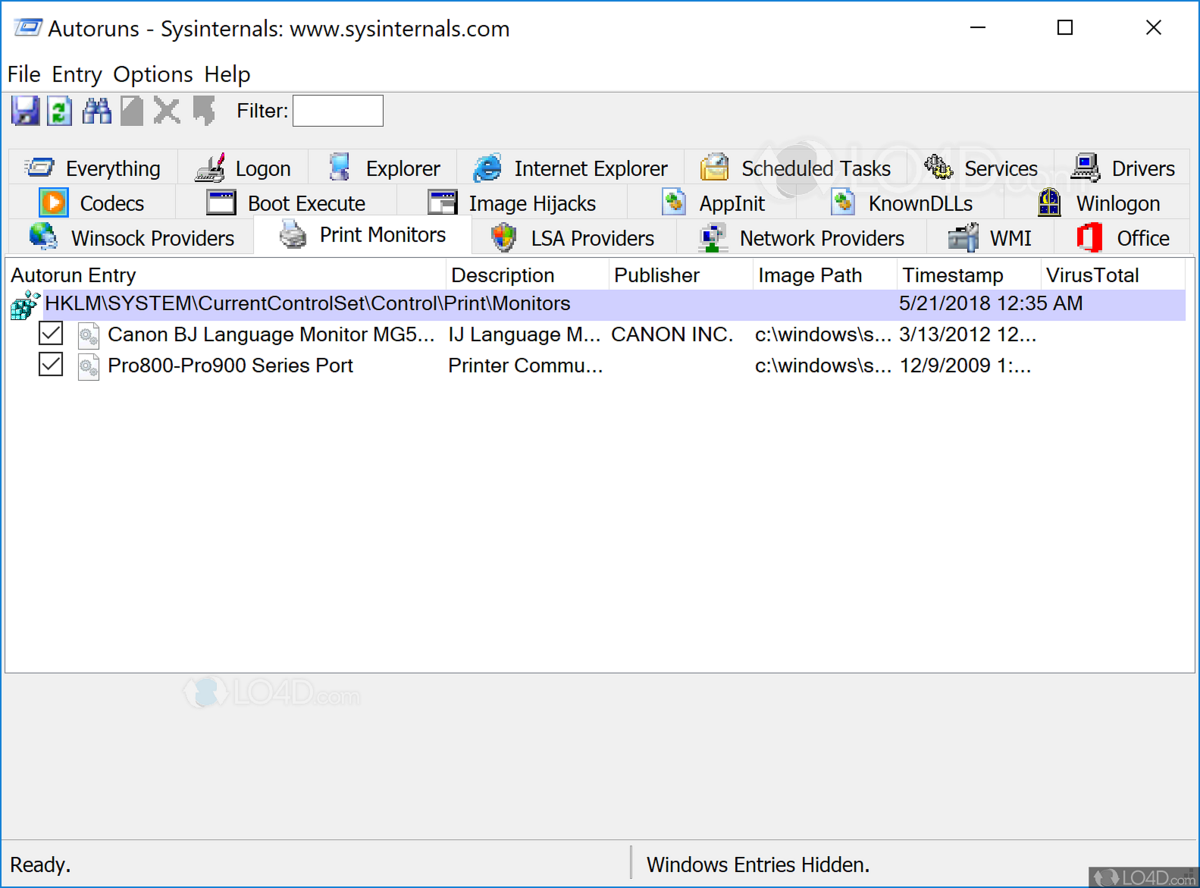Open the Image Hijacks tab
1200x888 pixels.
[x=512, y=203]
